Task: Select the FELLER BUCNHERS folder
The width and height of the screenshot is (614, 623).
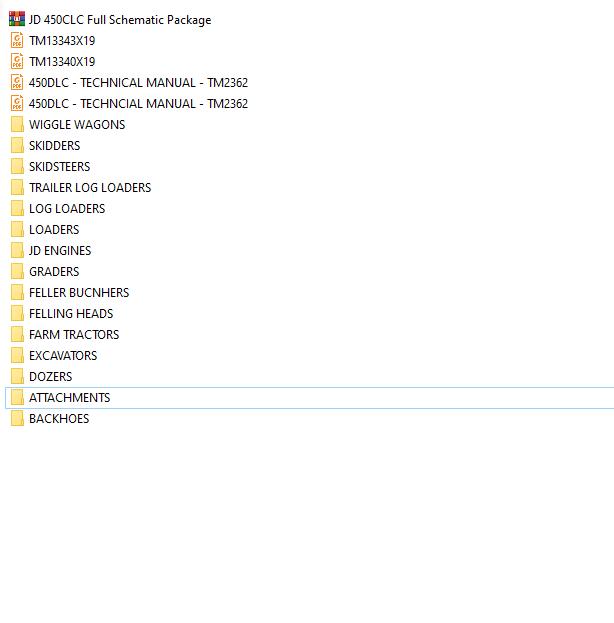Action: (x=79, y=293)
